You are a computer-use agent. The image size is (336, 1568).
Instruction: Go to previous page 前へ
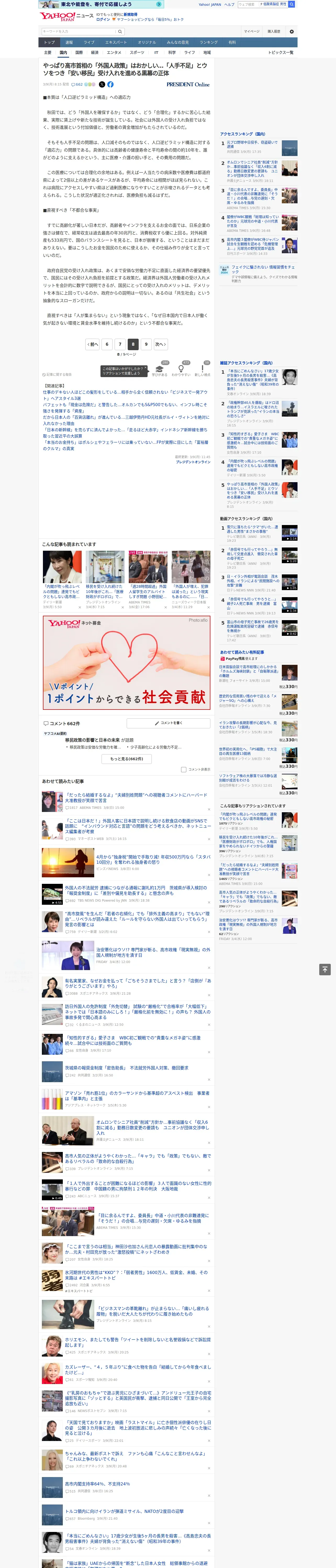coord(93,344)
